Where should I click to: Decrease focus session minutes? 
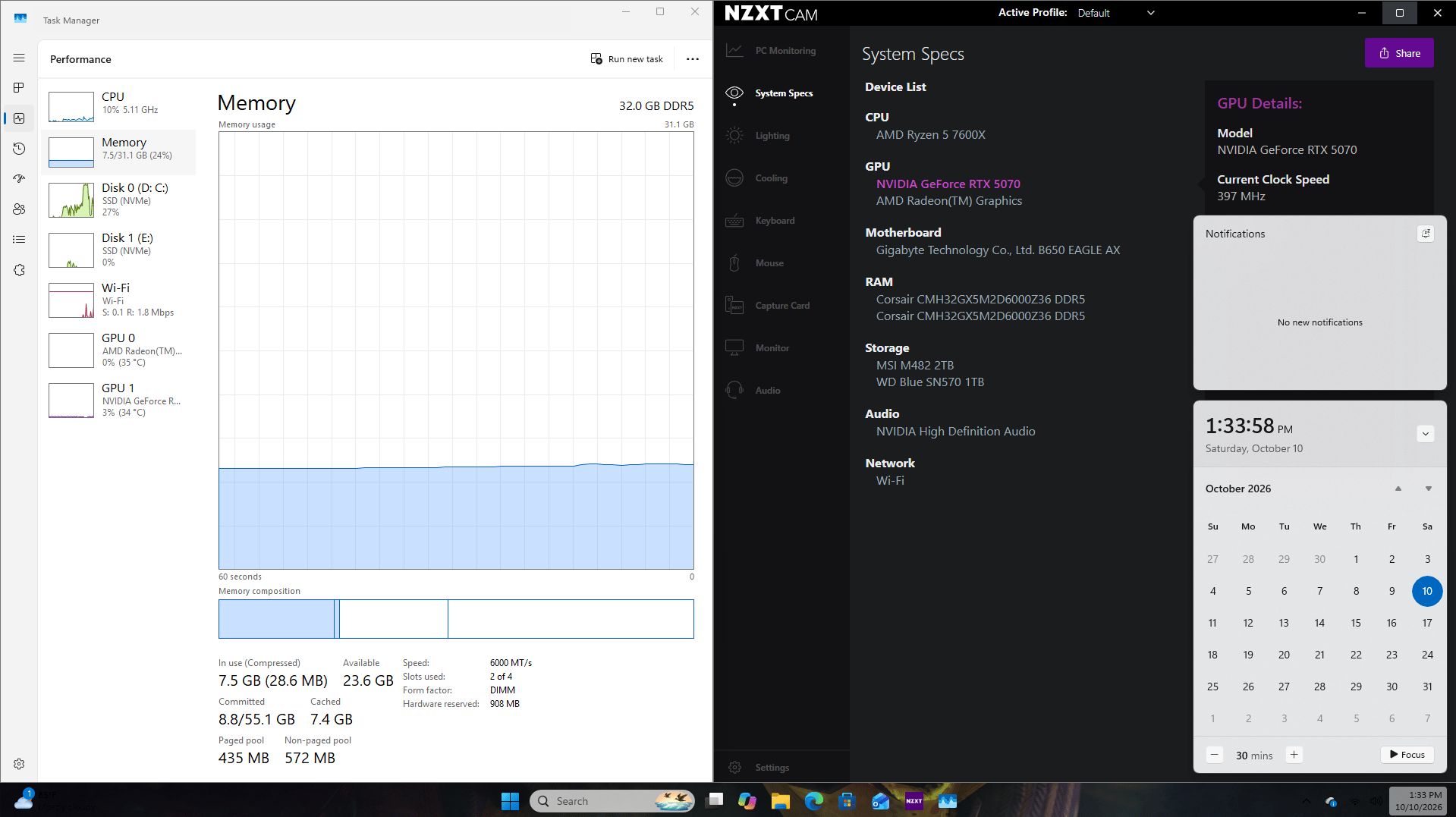[1214, 755]
